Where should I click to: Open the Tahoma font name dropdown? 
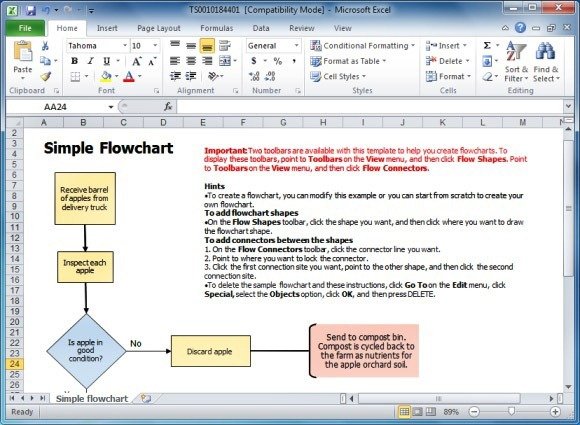125,45
